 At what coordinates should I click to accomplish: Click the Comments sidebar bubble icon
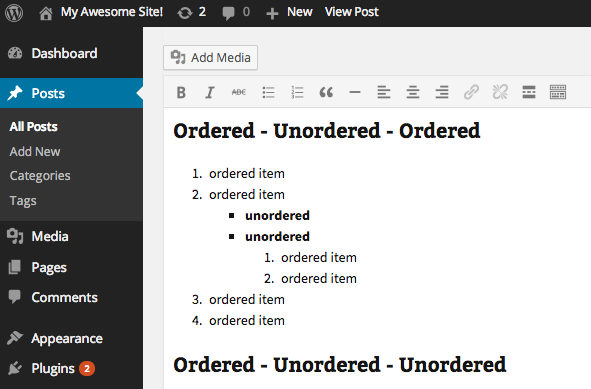(x=15, y=297)
